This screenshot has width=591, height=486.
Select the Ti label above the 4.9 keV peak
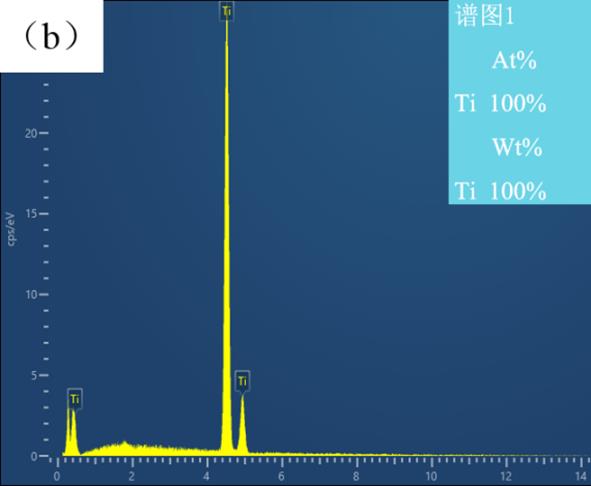pos(242,381)
